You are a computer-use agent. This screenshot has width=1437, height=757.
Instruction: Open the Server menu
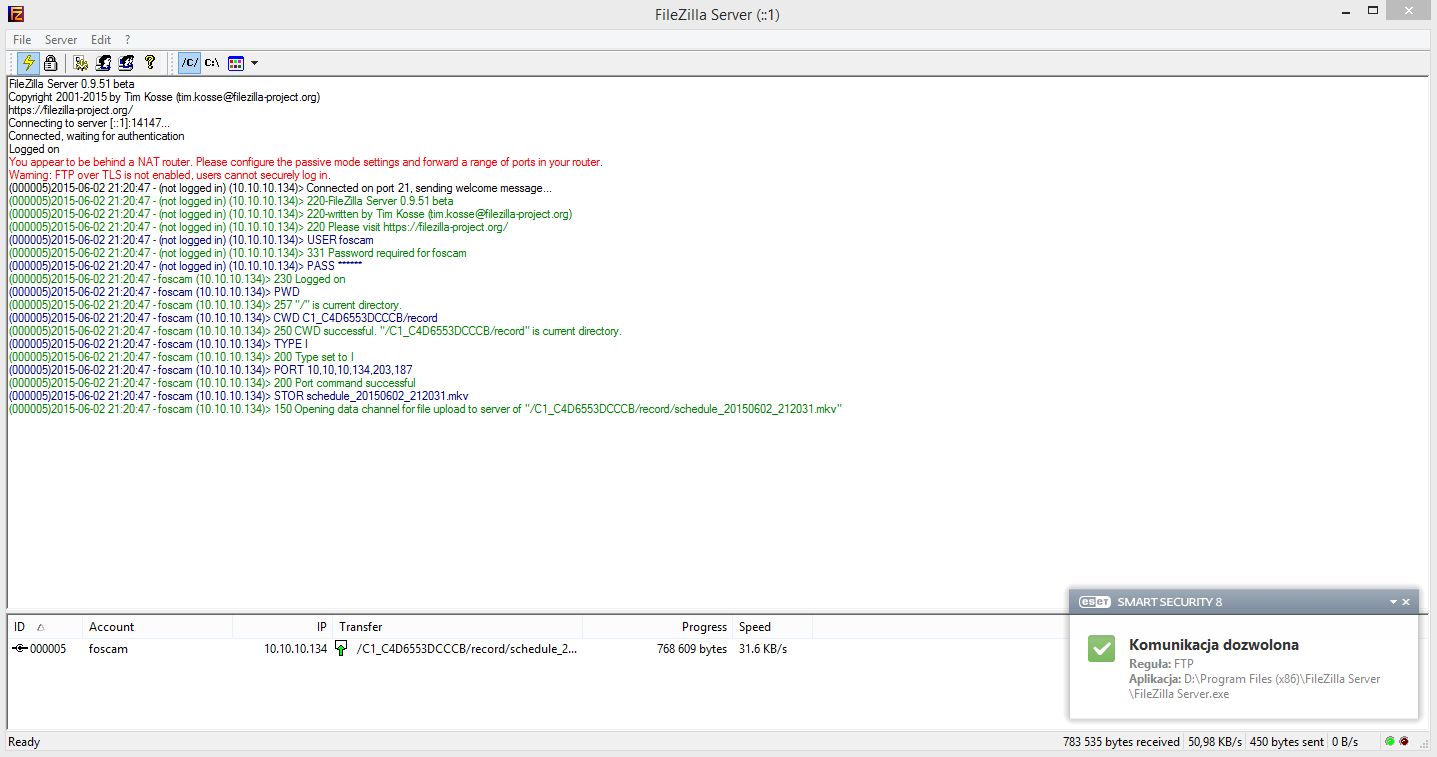coord(61,40)
